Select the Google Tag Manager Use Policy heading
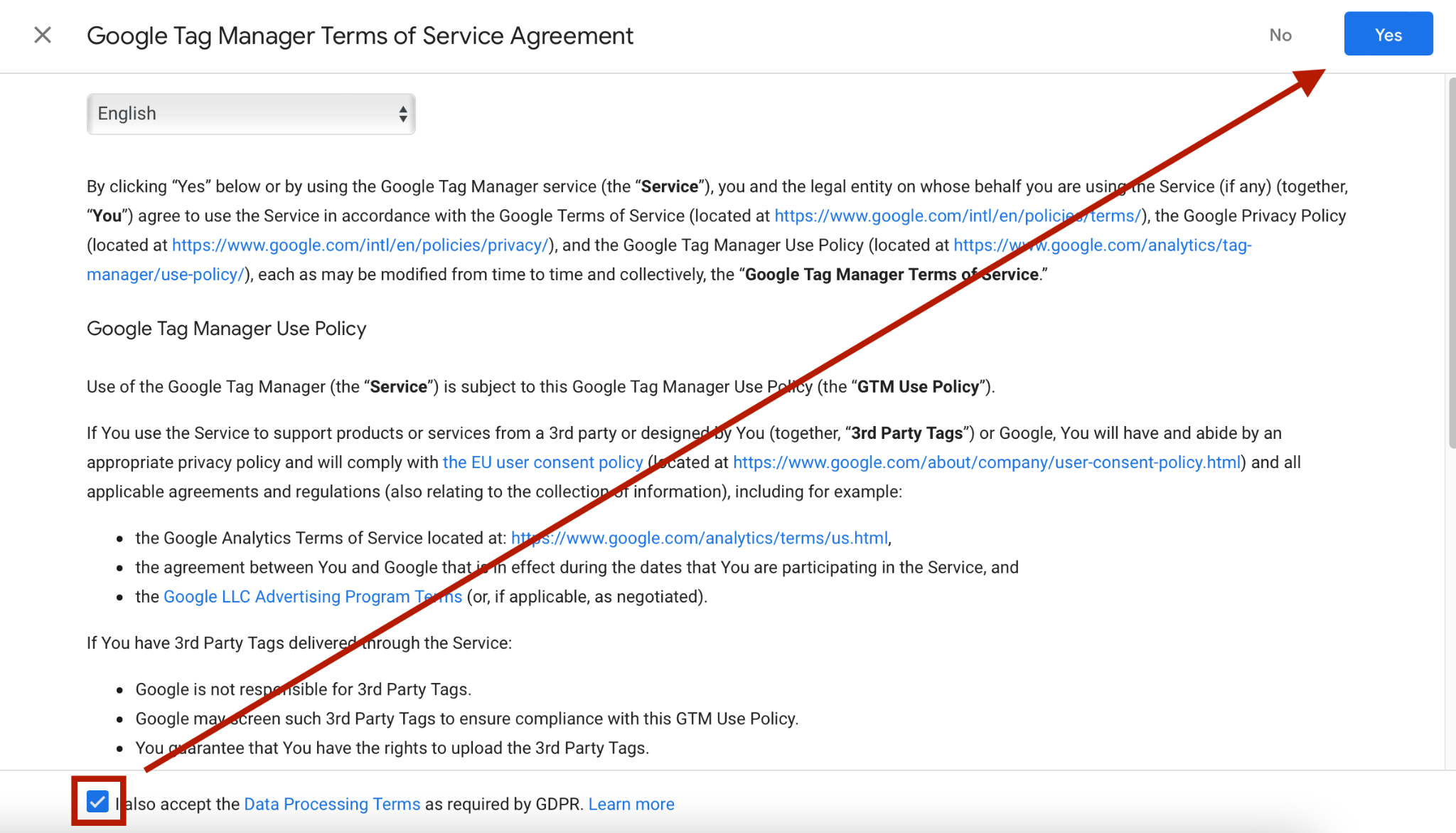 [226, 329]
